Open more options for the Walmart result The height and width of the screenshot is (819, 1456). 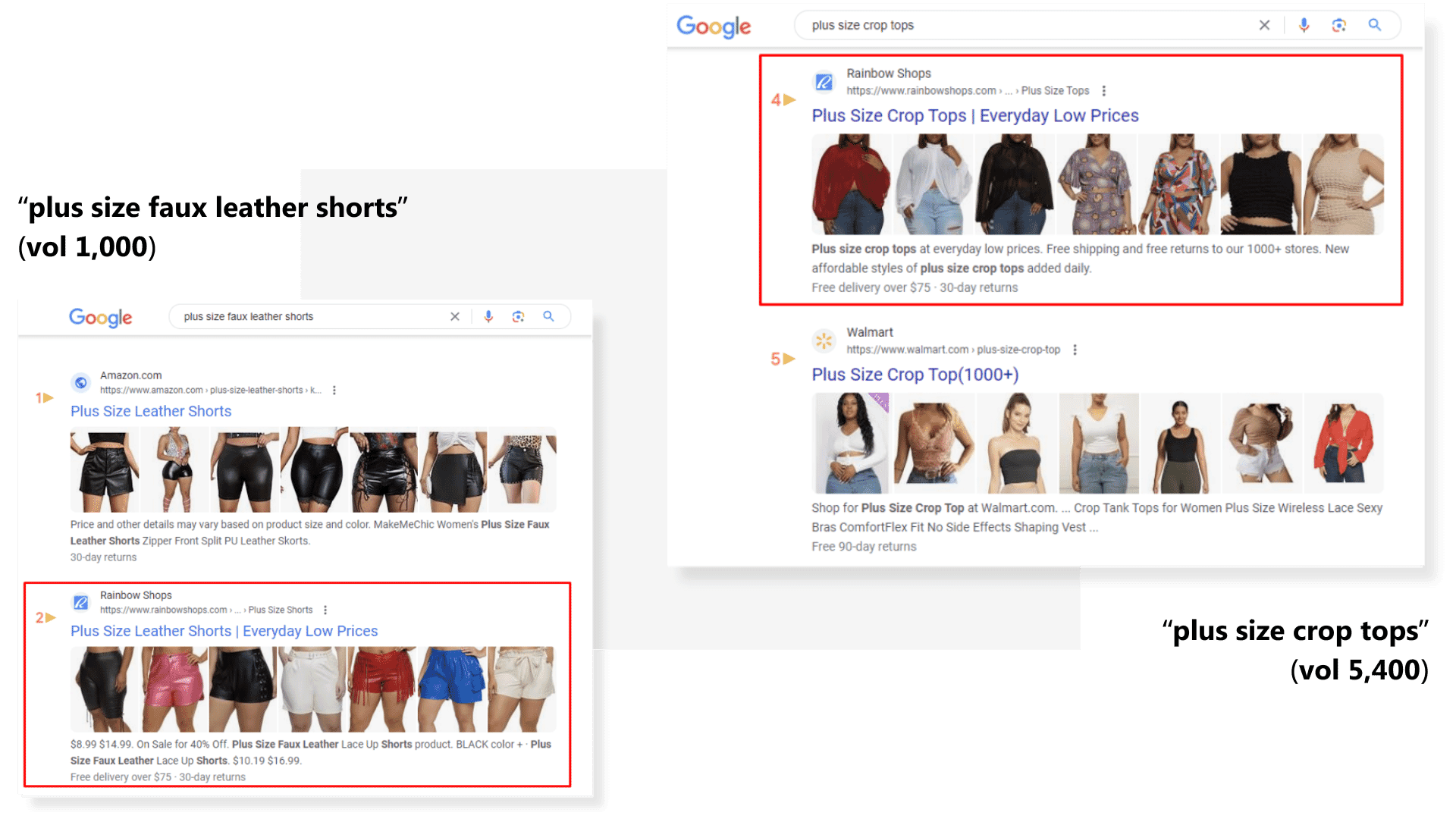click(1075, 350)
